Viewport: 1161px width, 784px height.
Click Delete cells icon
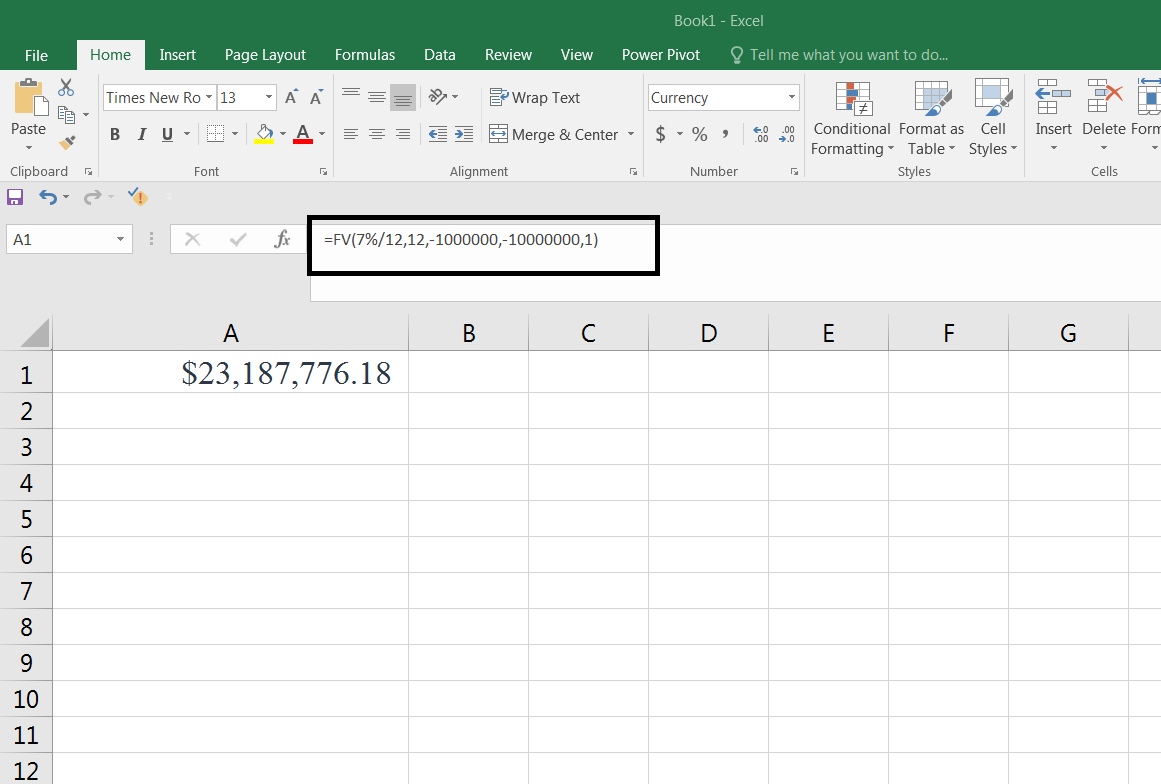tap(1104, 97)
